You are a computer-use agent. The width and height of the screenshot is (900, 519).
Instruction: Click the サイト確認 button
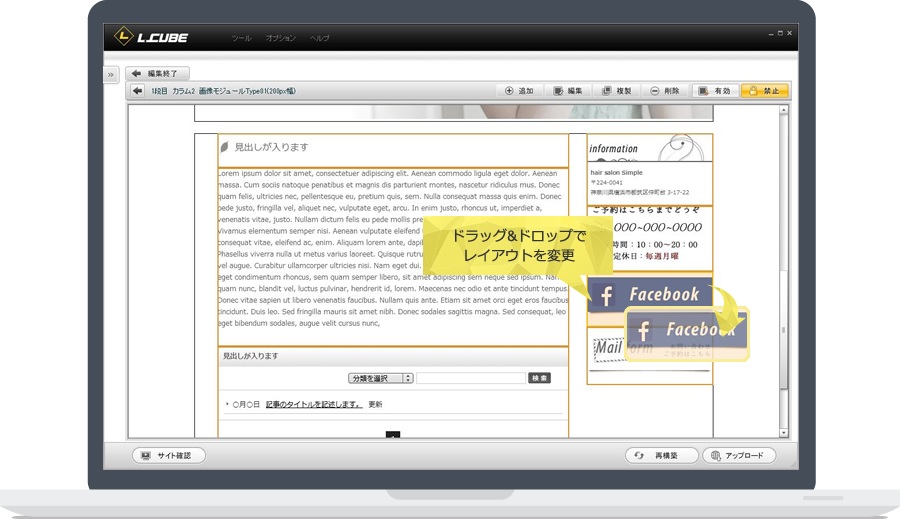[x=169, y=455]
